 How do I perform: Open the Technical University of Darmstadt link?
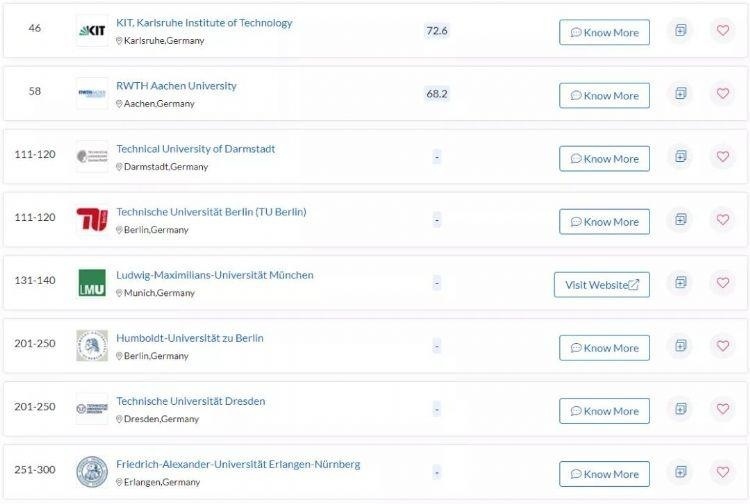(x=195, y=149)
